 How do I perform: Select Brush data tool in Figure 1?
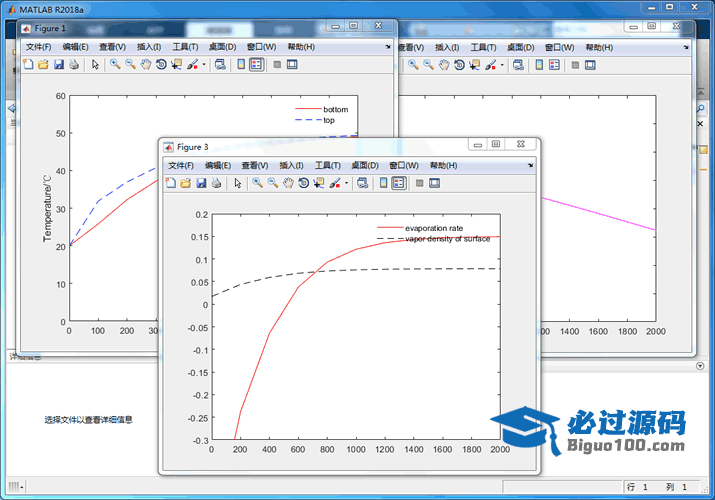click(192, 65)
